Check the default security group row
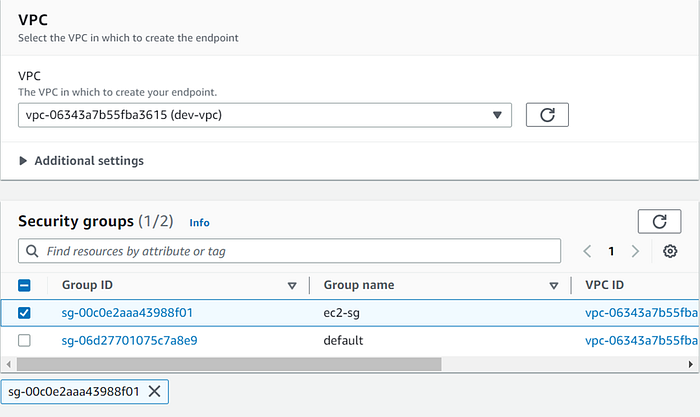The image size is (700, 417). 25,340
